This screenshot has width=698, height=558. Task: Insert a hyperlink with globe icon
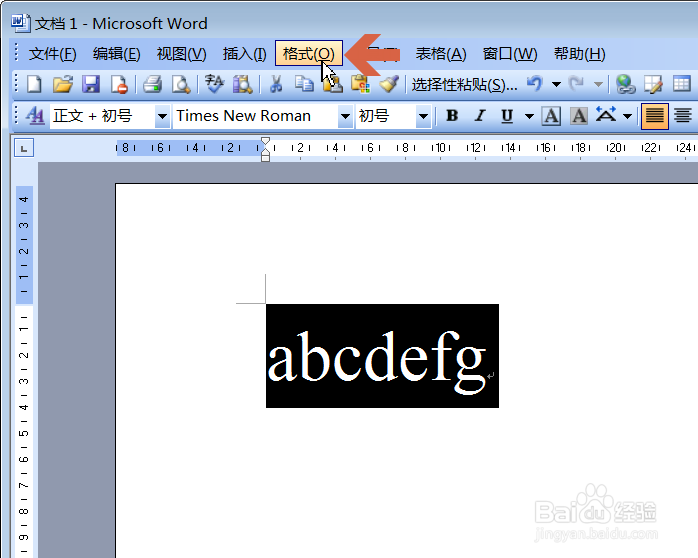point(625,84)
